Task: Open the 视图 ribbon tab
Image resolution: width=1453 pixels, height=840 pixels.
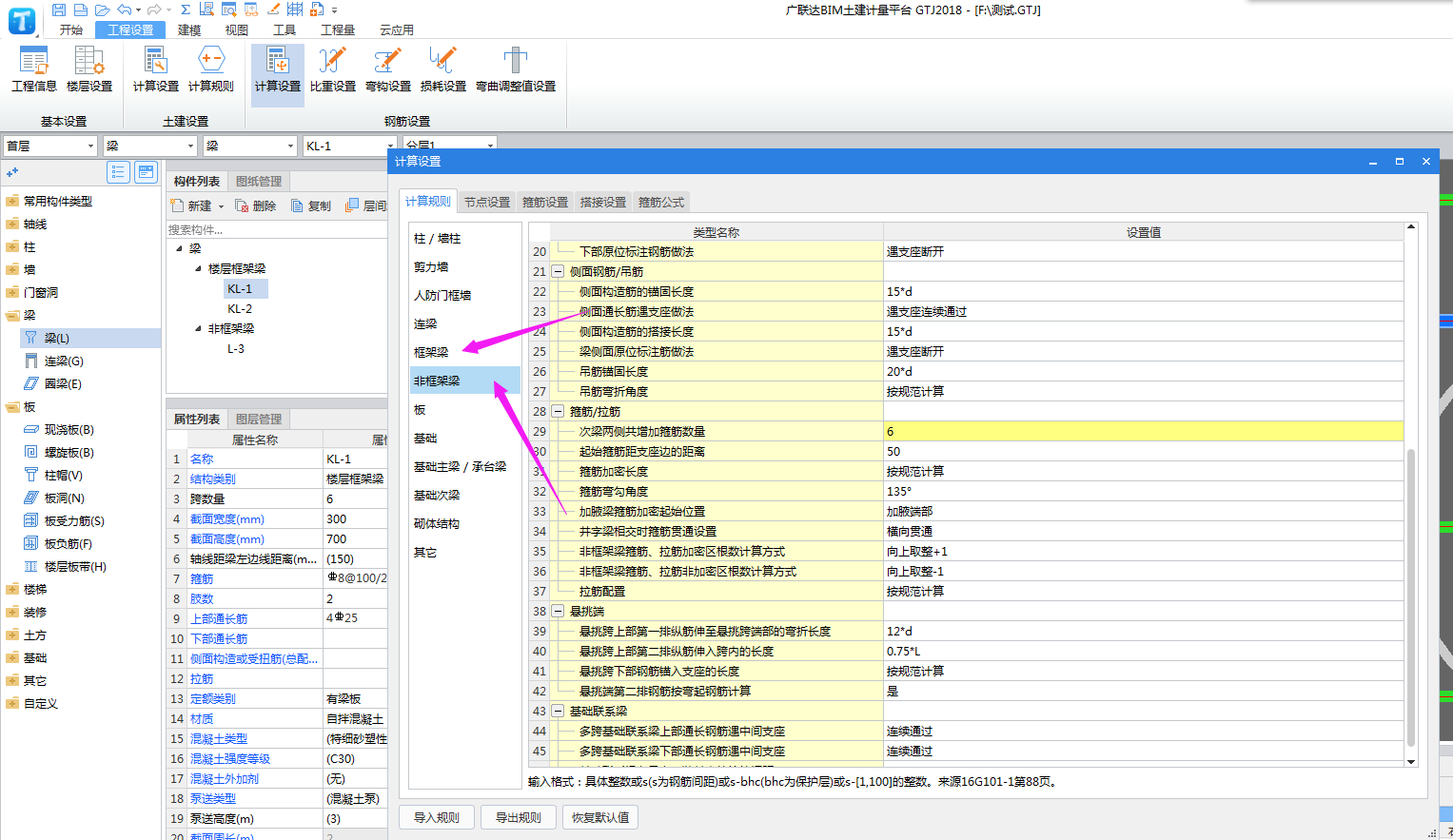Action: (x=237, y=29)
